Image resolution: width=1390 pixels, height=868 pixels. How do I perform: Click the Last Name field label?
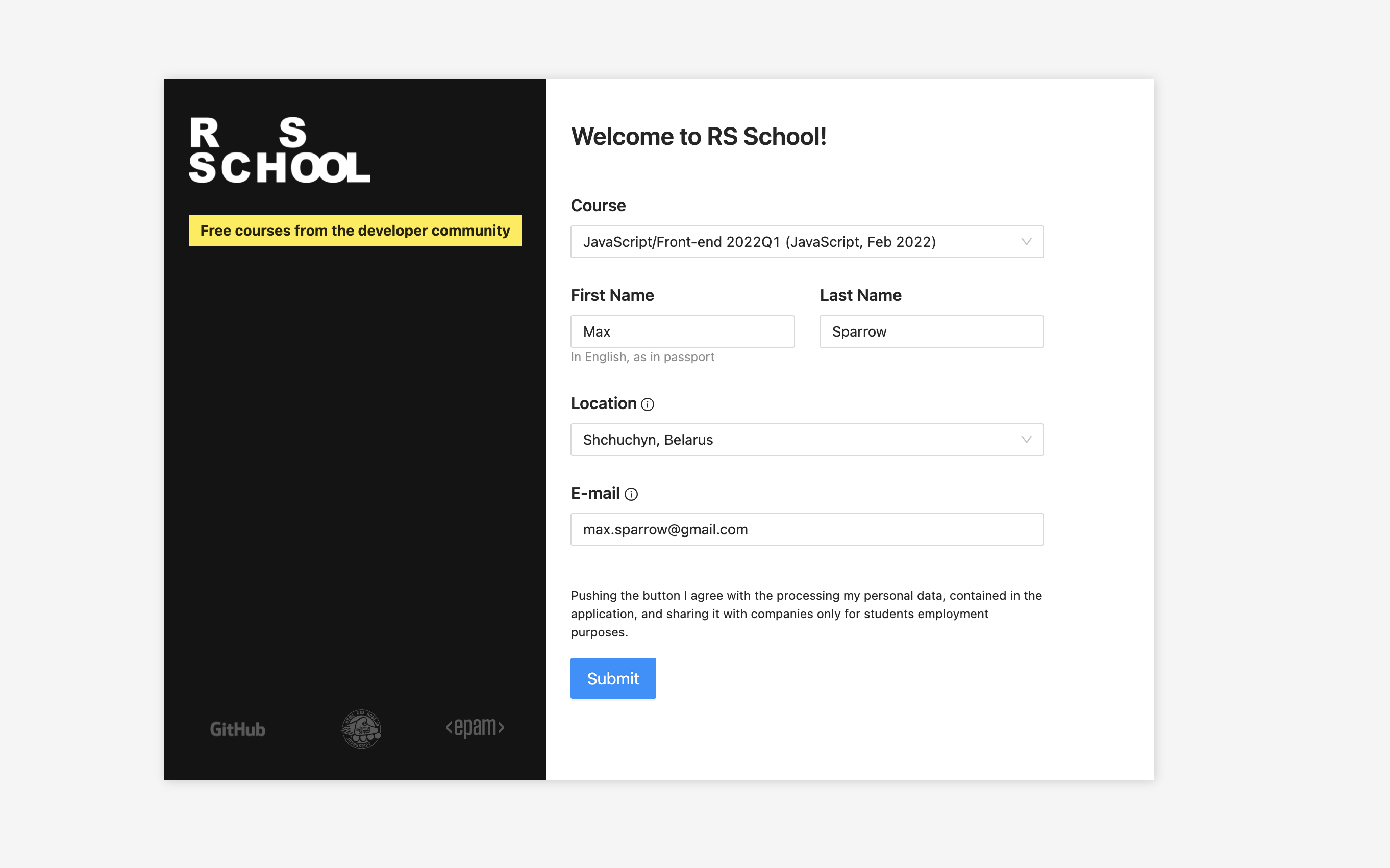860,295
